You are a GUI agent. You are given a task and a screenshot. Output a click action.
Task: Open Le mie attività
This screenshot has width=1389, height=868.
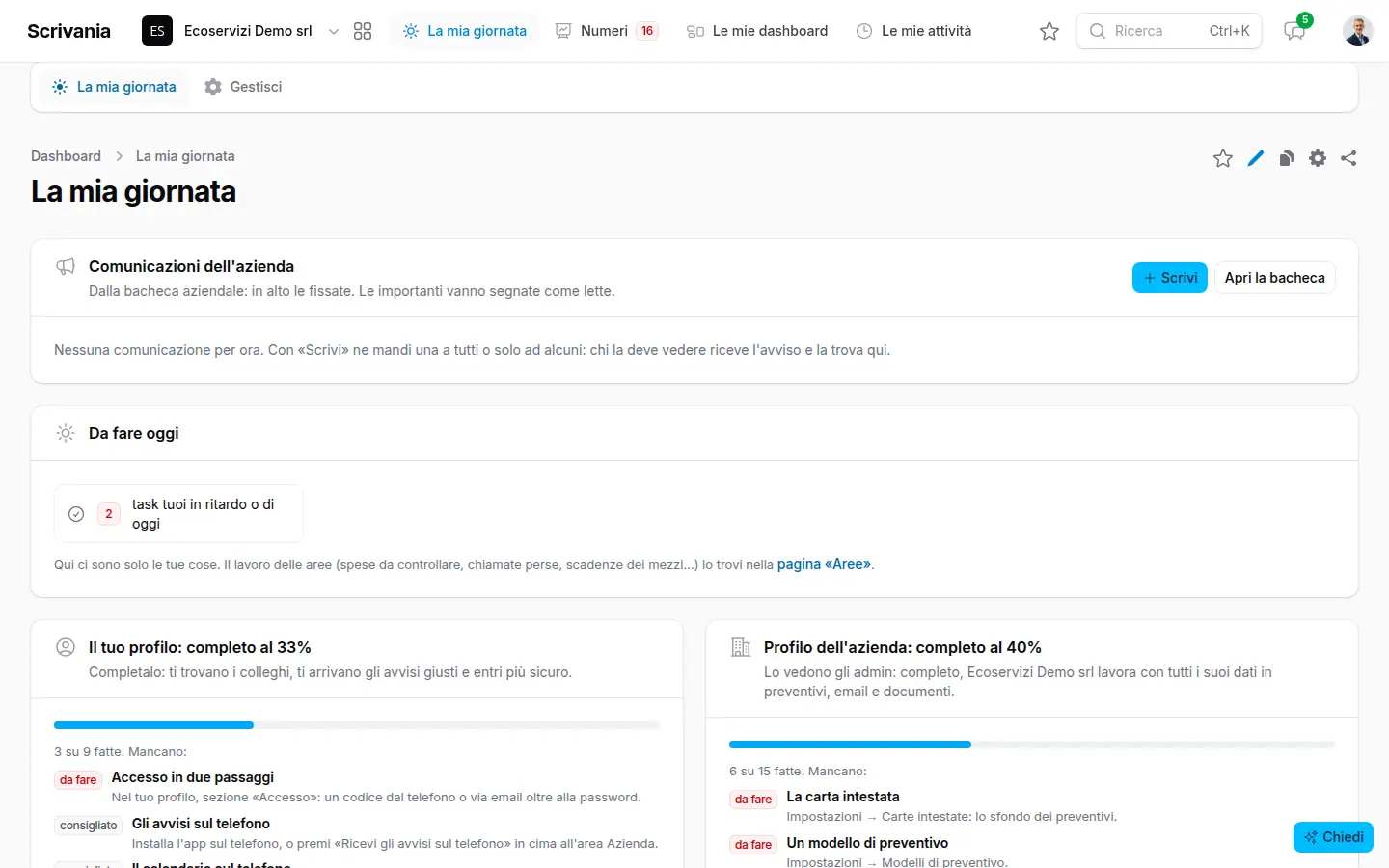pos(914,31)
